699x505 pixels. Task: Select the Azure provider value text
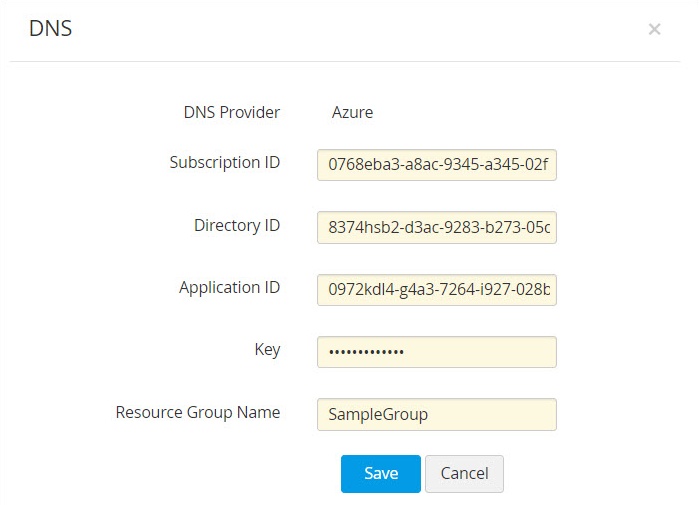pyautogui.click(x=352, y=112)
